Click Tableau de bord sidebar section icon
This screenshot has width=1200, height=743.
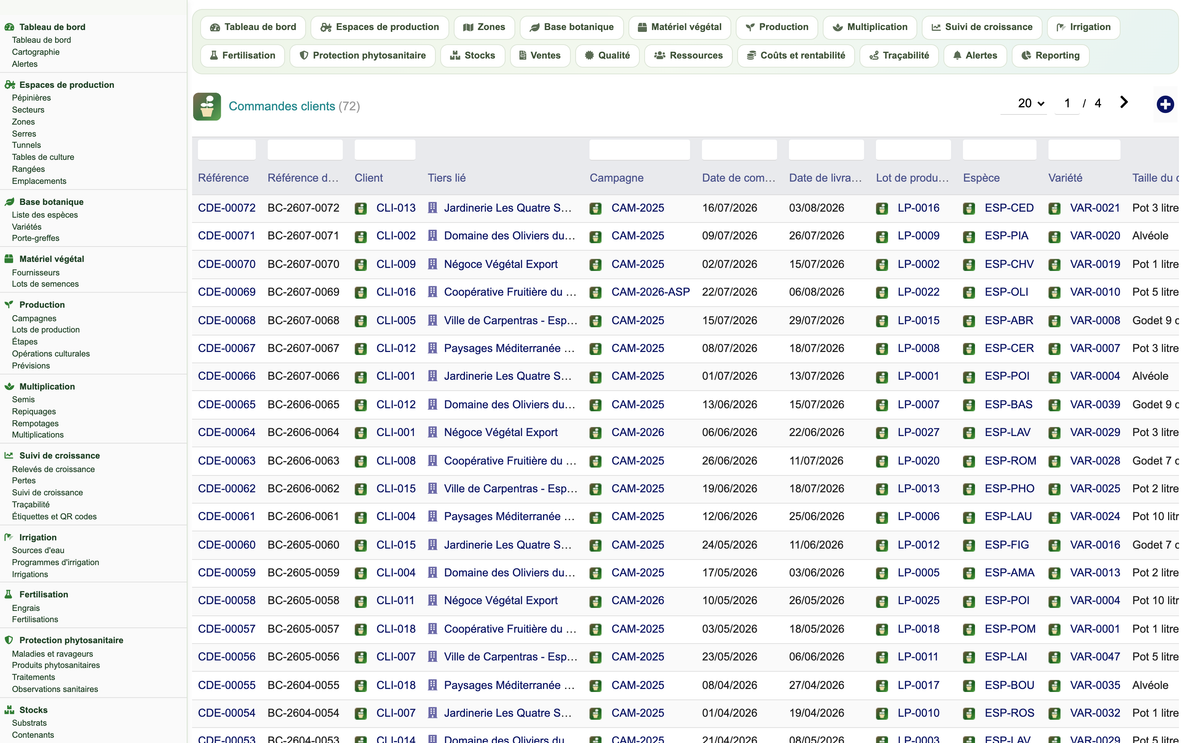tap(9, 27)
